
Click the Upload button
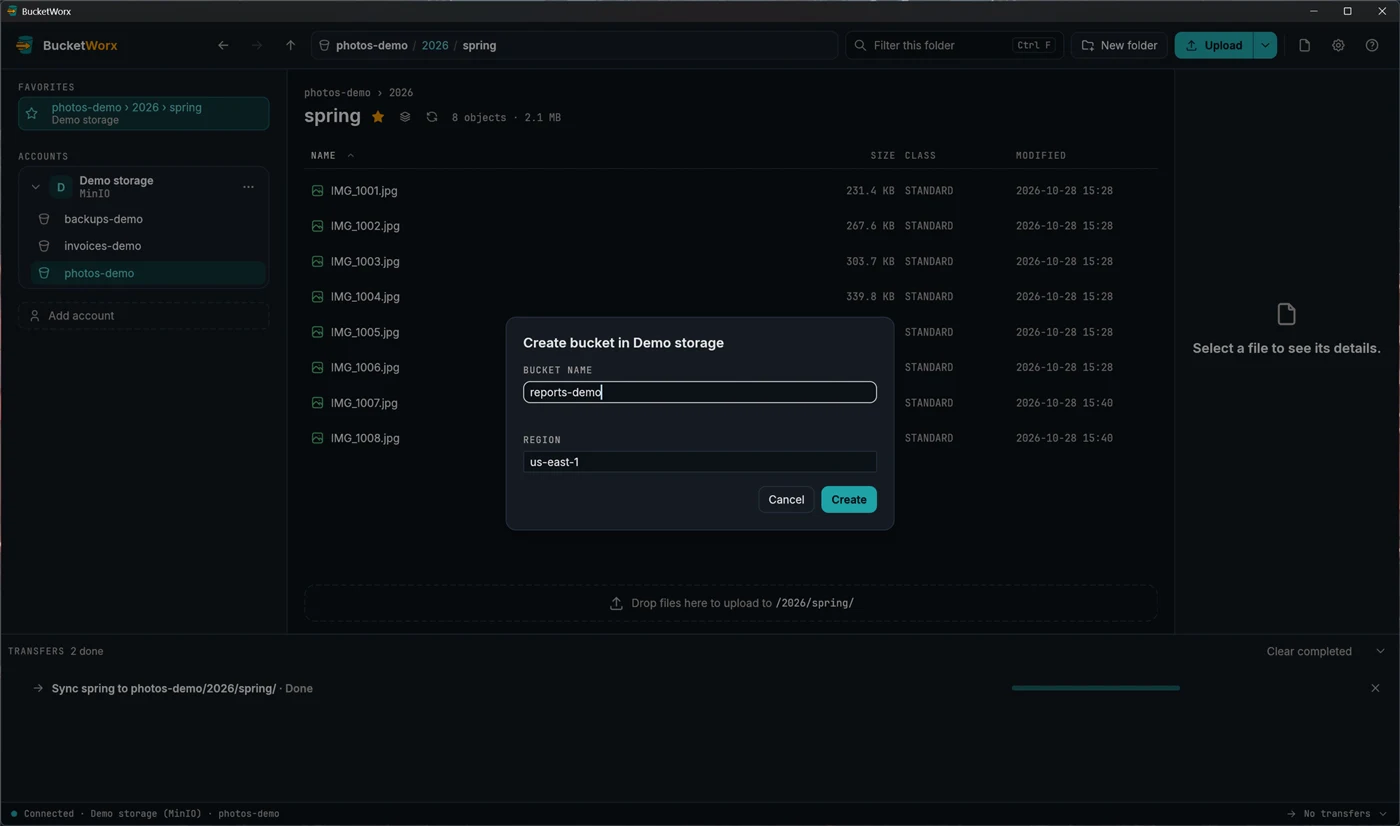(x=1214, y=45)
